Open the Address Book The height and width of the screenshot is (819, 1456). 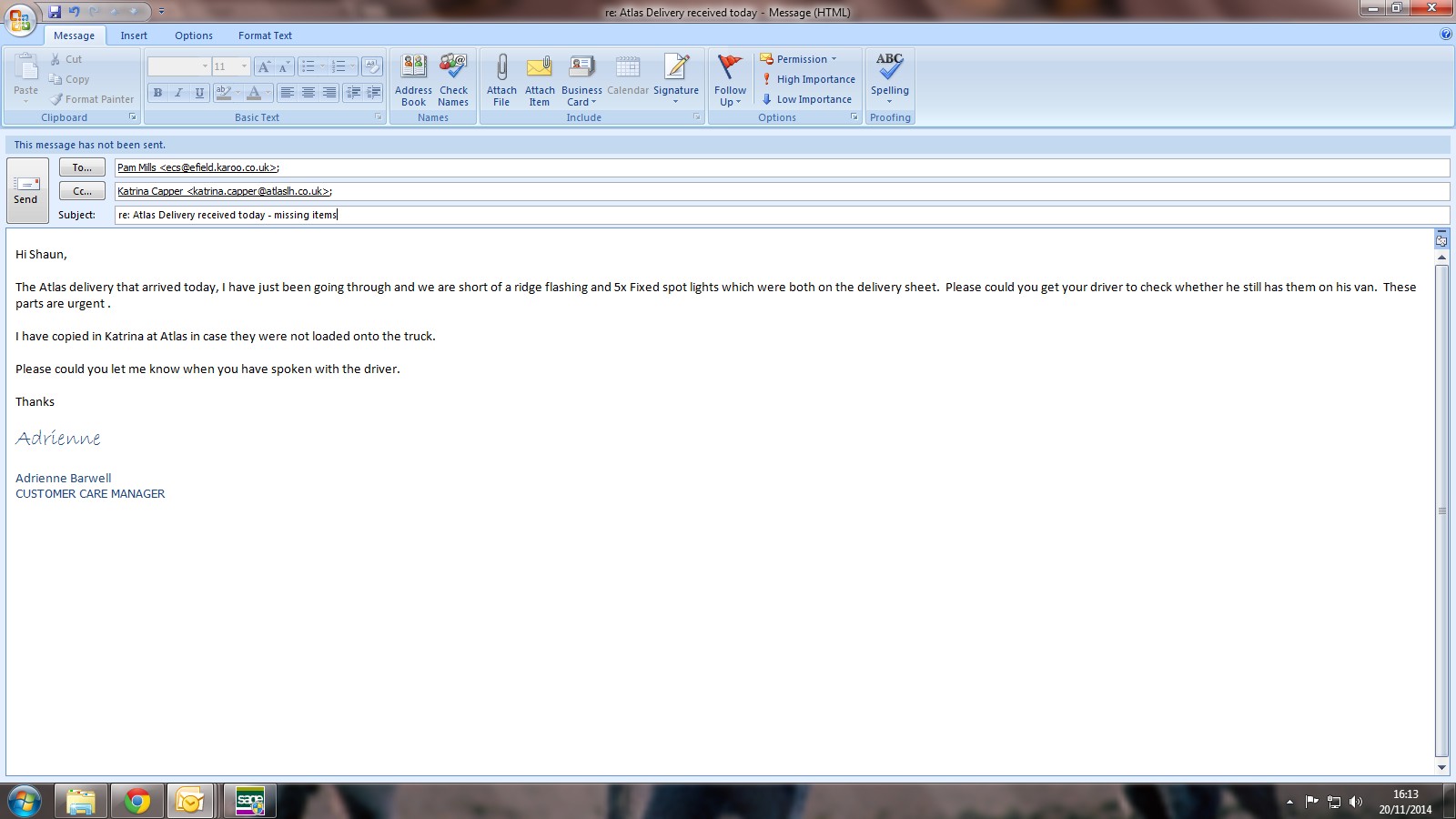tap(413, 80)
